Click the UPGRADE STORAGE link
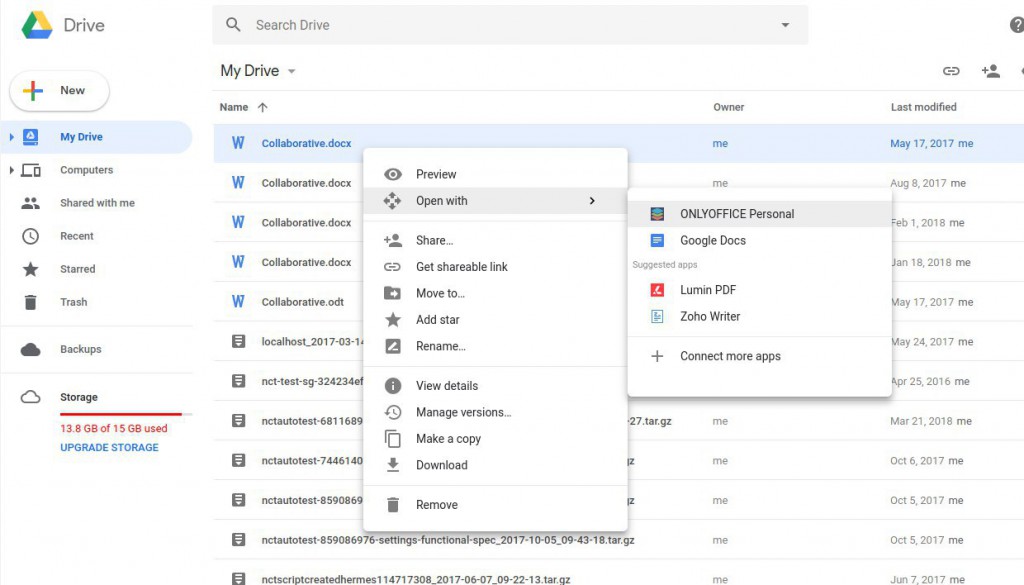 click(x=109, y=447)
